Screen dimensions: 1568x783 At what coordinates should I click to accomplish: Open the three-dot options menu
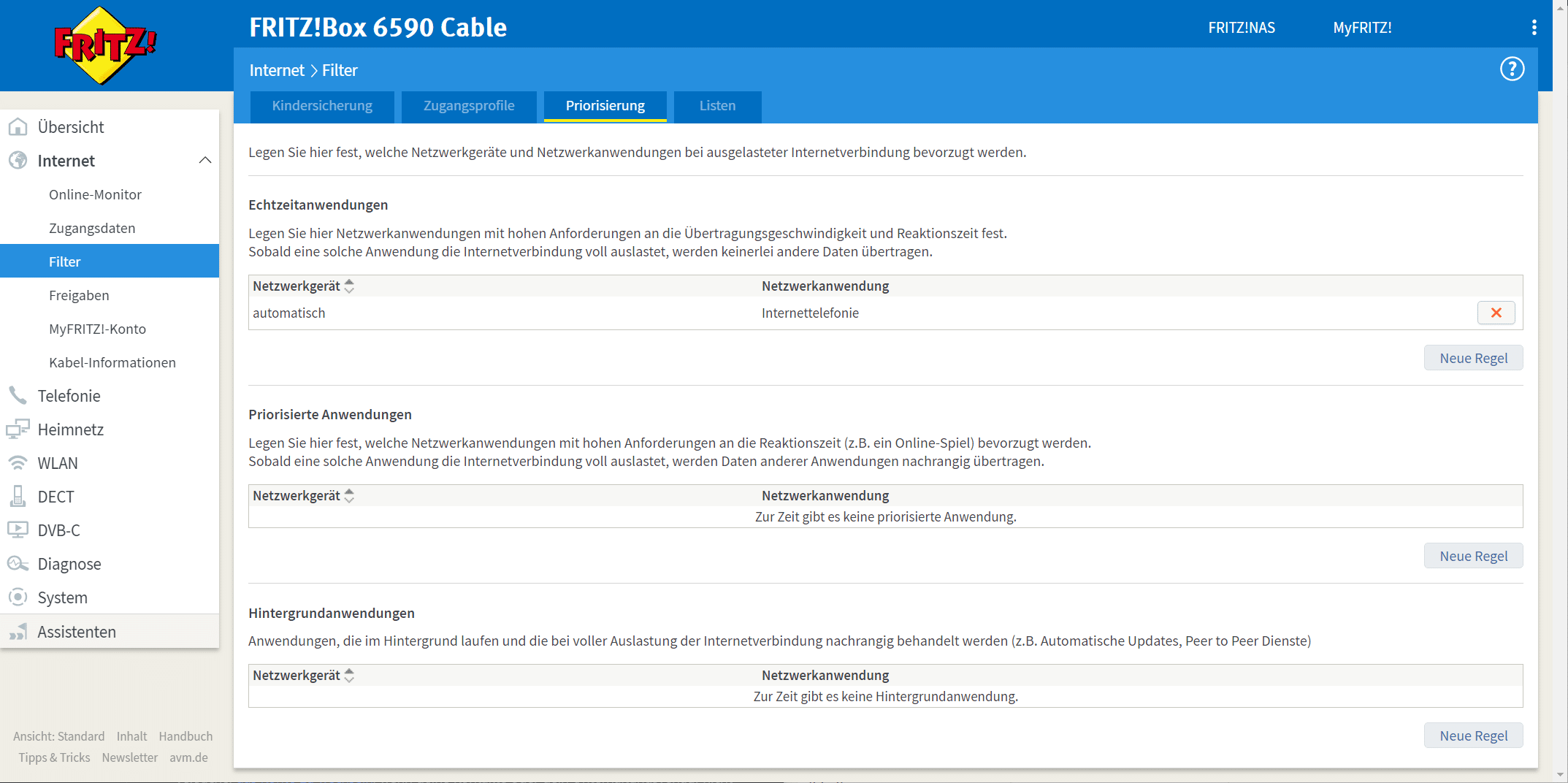[x=1534, y=28]
